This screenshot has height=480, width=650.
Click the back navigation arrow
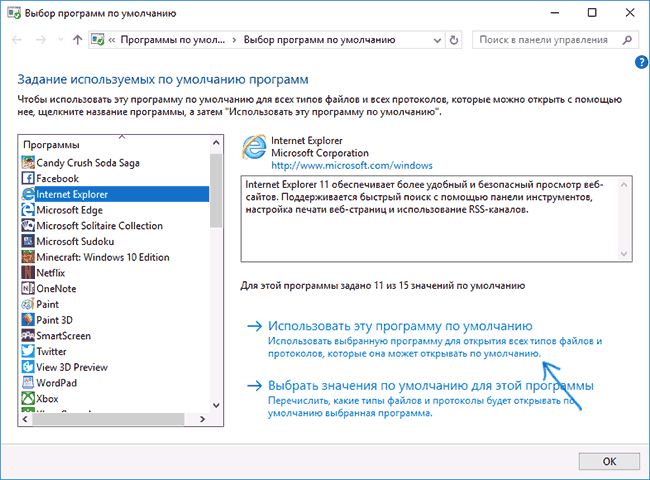(x=17, y=40)
